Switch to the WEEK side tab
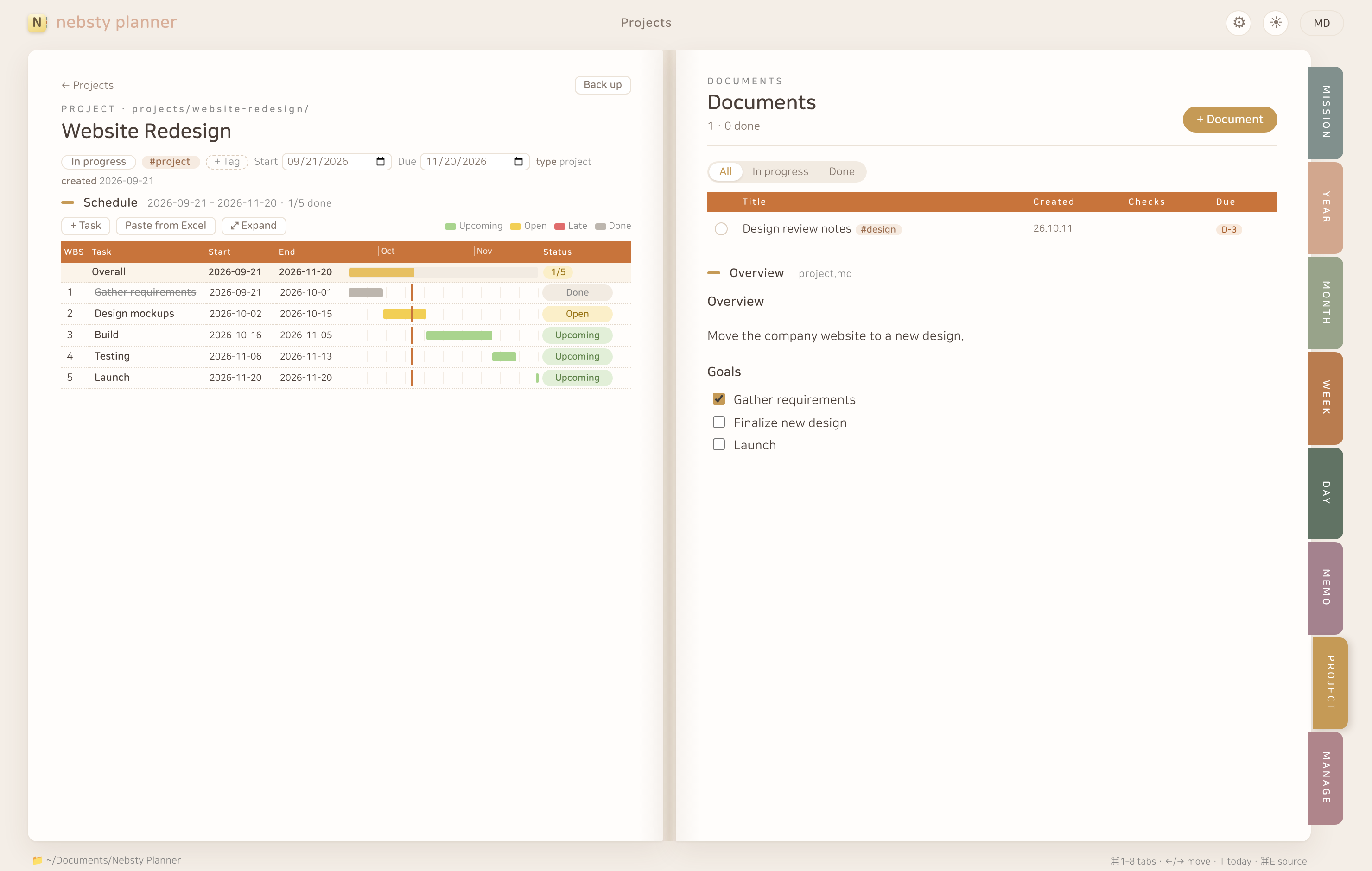Image resolution: width=1372 pixels, height=871 pixels. pyautogui.click(x=1326, y=398)
